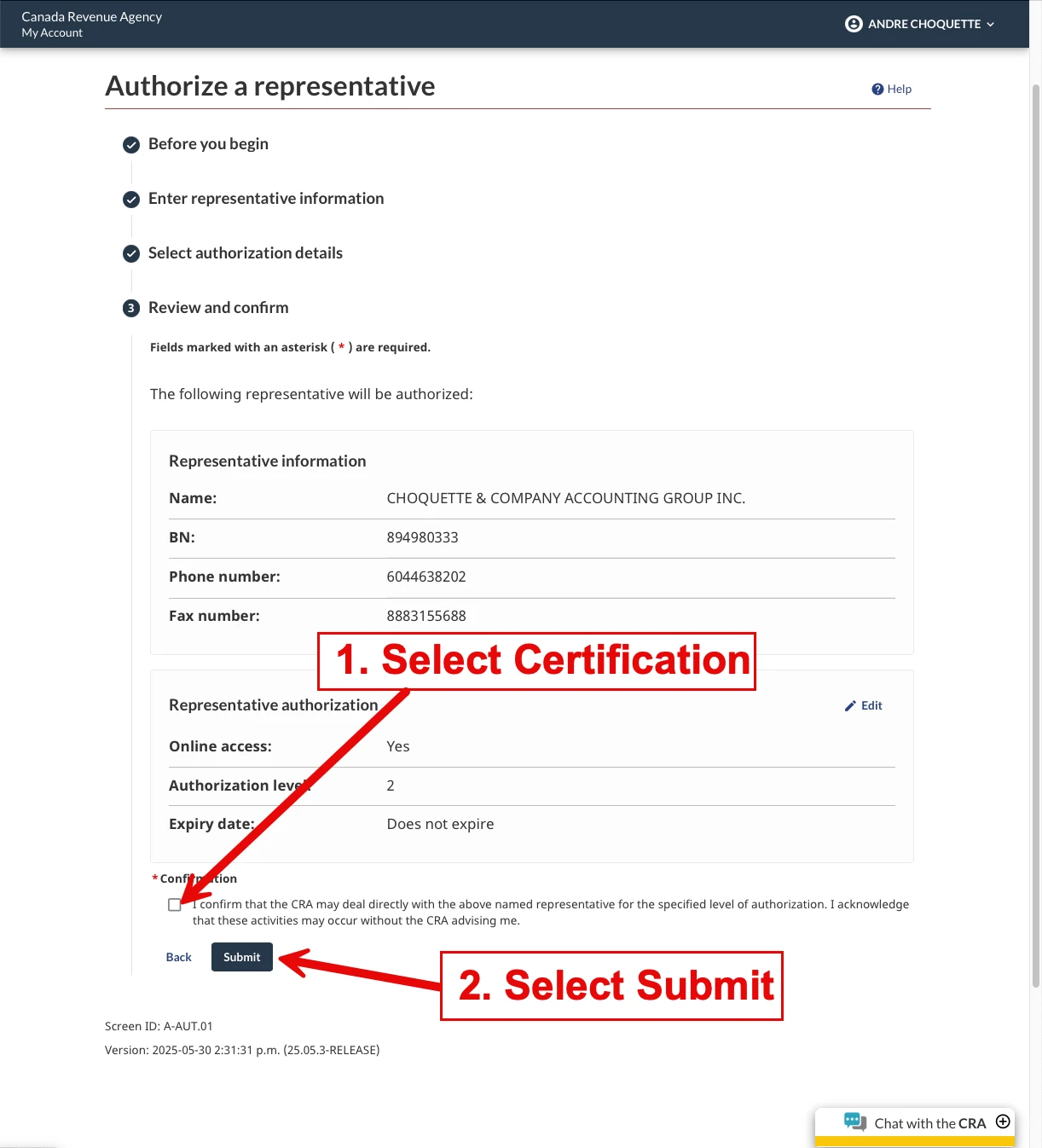
Task: Click the Help question mark icon
Action: (877, 90)
